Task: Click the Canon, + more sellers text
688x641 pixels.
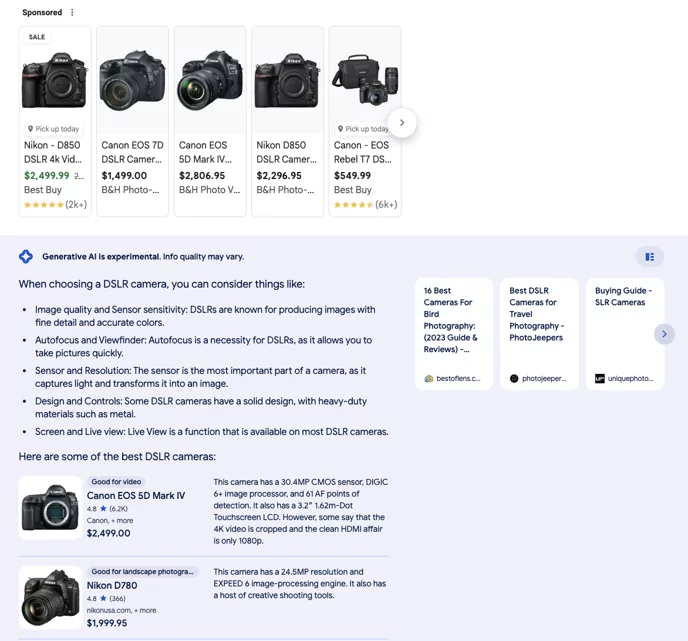Action: (x=110, y=521)
